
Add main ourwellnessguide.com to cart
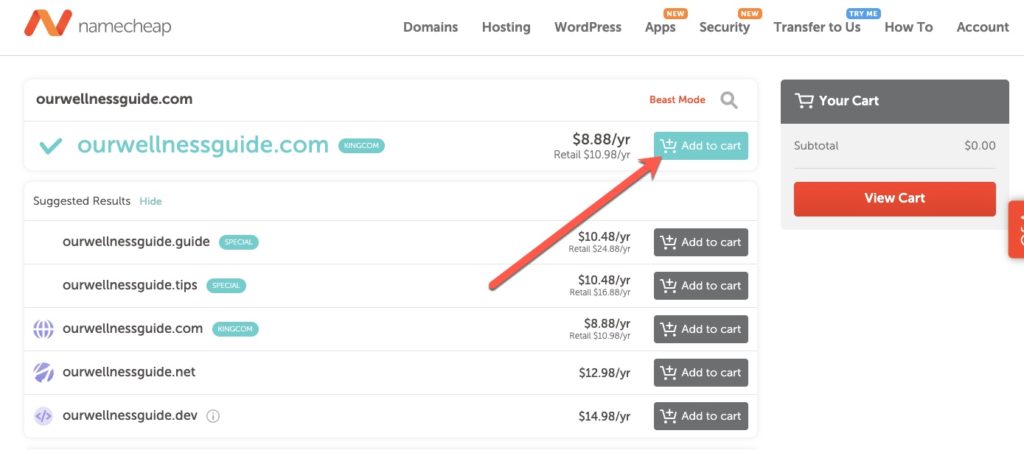tap(701, 146)
